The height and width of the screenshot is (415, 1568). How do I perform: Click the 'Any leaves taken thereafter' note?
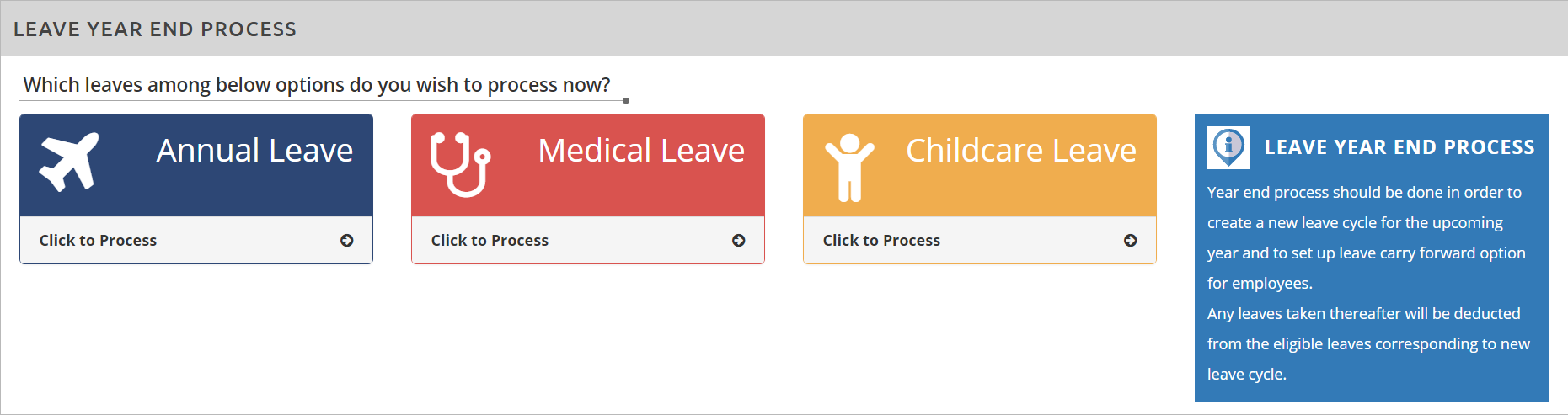[1368, 344]
